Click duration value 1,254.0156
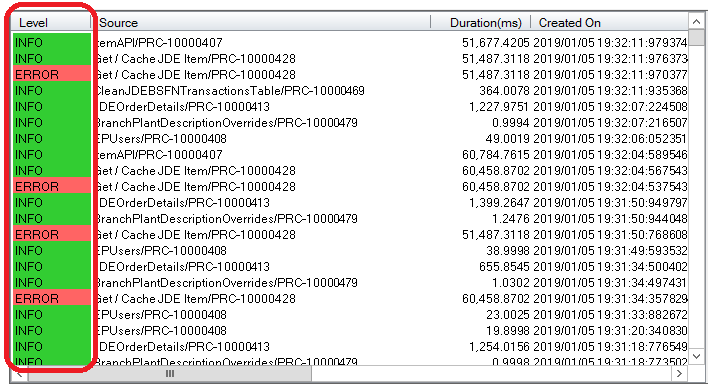Image resolution: width=708 pixels, height=385 pixels. click(x=499, y=347)
